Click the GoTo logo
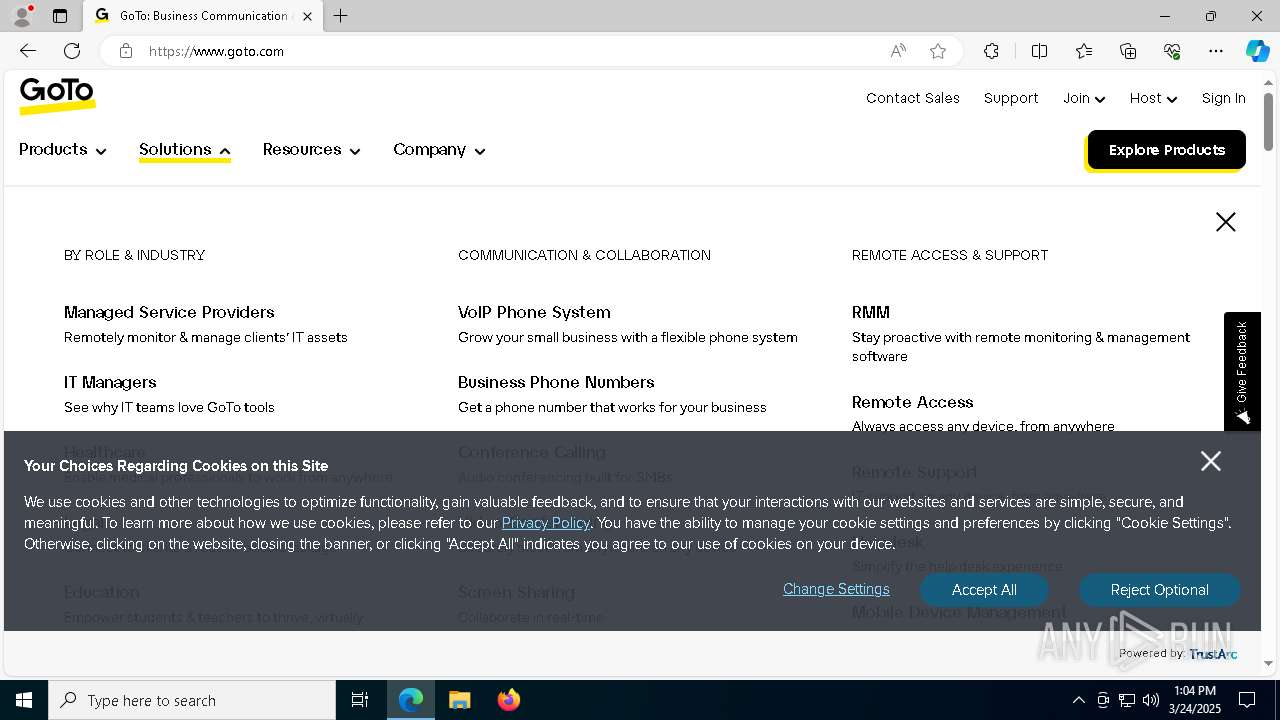 coord(57,95)
